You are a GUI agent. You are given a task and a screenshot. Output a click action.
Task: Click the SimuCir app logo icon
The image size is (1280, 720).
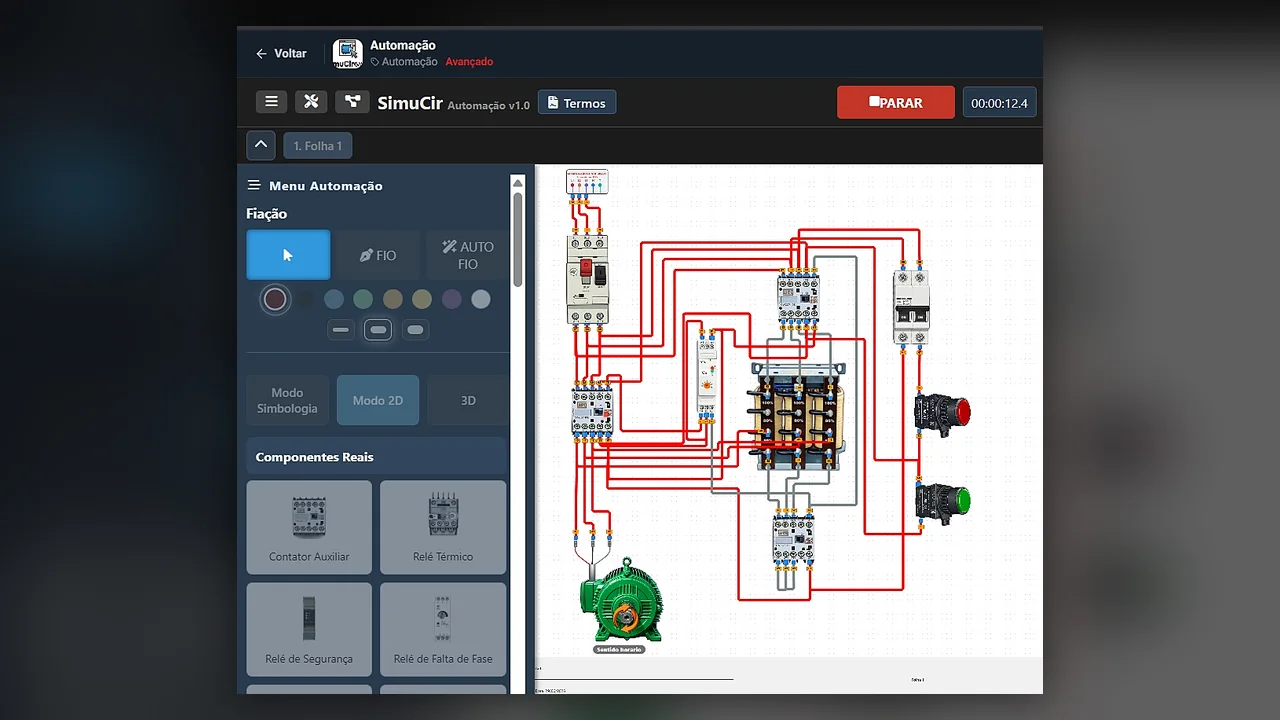coord(347,53)
